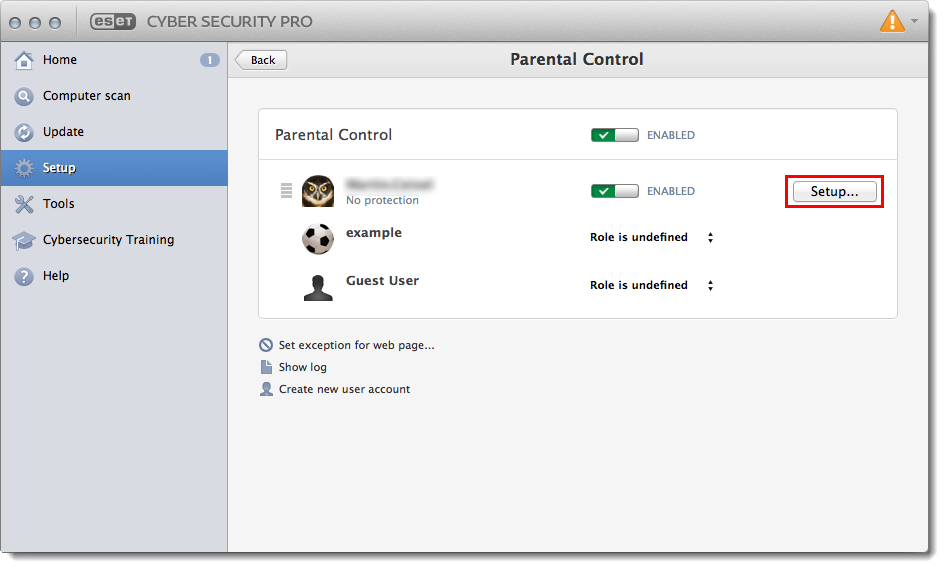Screen dimensions: 944x568
Task: Click the Tools wrench icon
Action: [x=24, y=204]
